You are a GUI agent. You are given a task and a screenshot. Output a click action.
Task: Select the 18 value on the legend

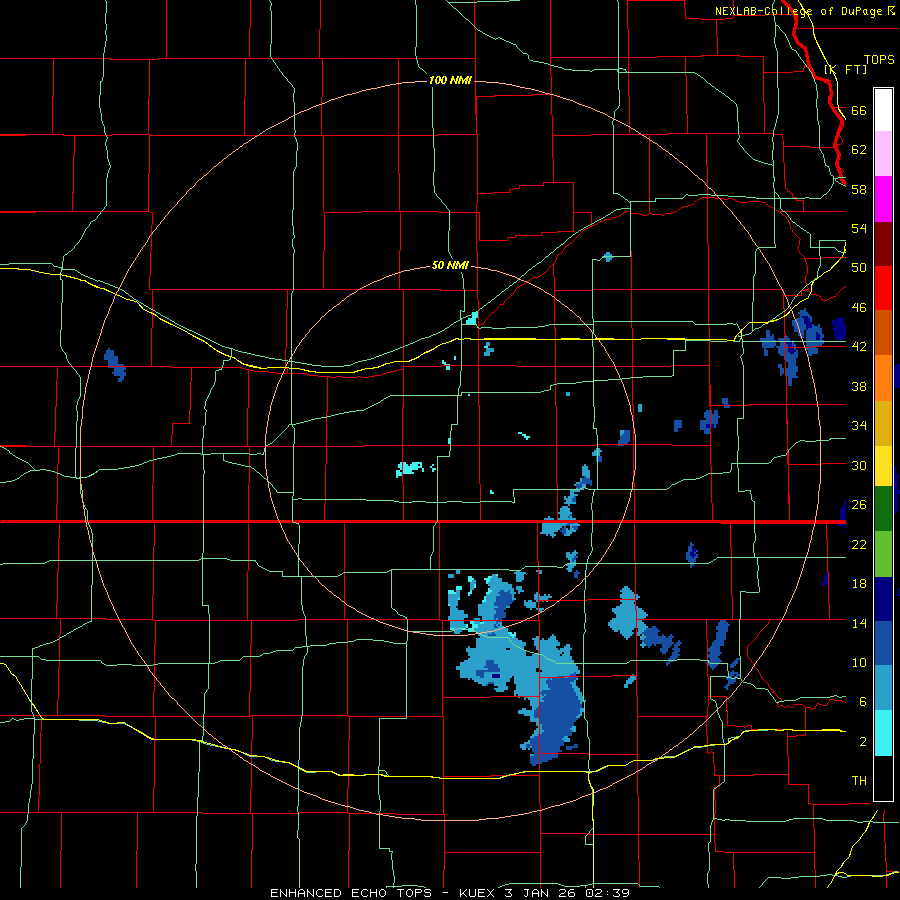pyautogui.click(x=859, y=584)
